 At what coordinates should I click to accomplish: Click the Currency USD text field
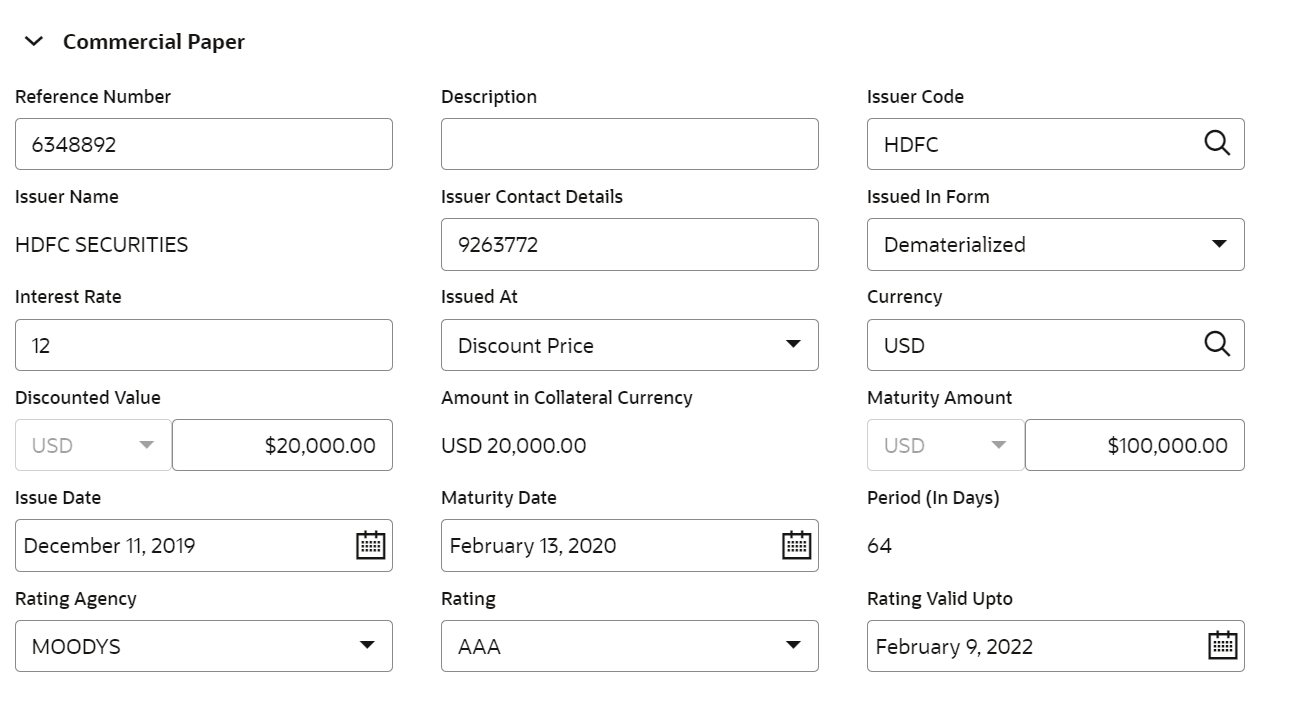(1030, 345)
